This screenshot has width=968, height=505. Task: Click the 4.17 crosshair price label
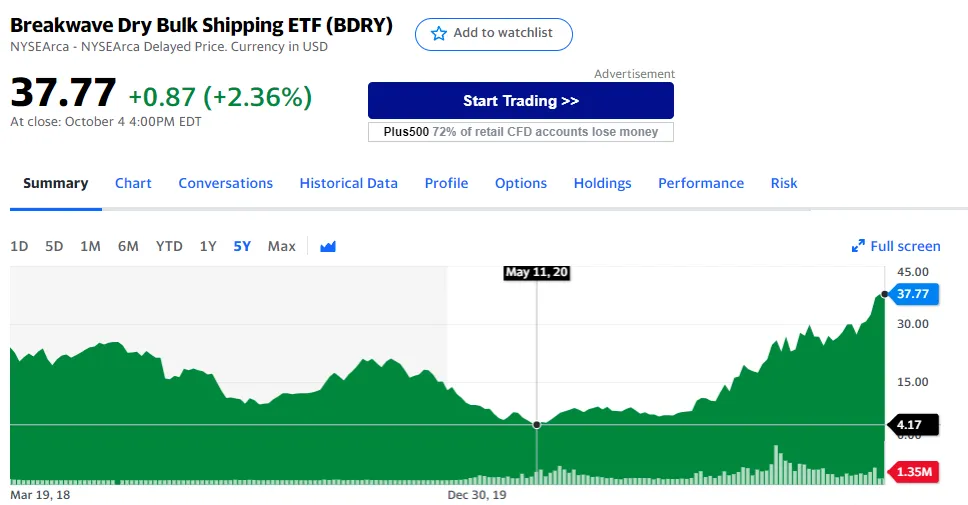(x=912, y=425)
